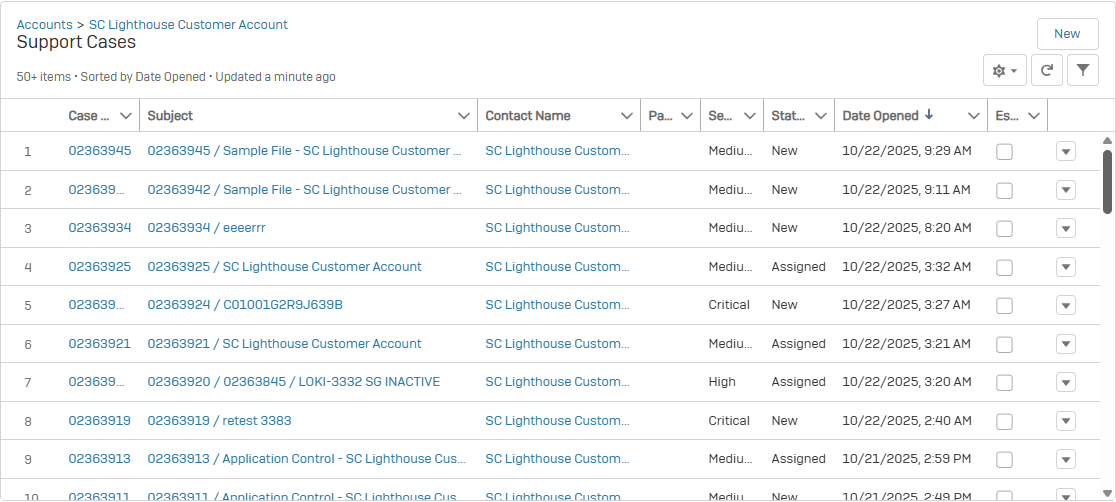This screenshot has width=1116, height=502.
Task: Click the refresh list icon
Action: pyautogui.click(x=1046, y=70)
